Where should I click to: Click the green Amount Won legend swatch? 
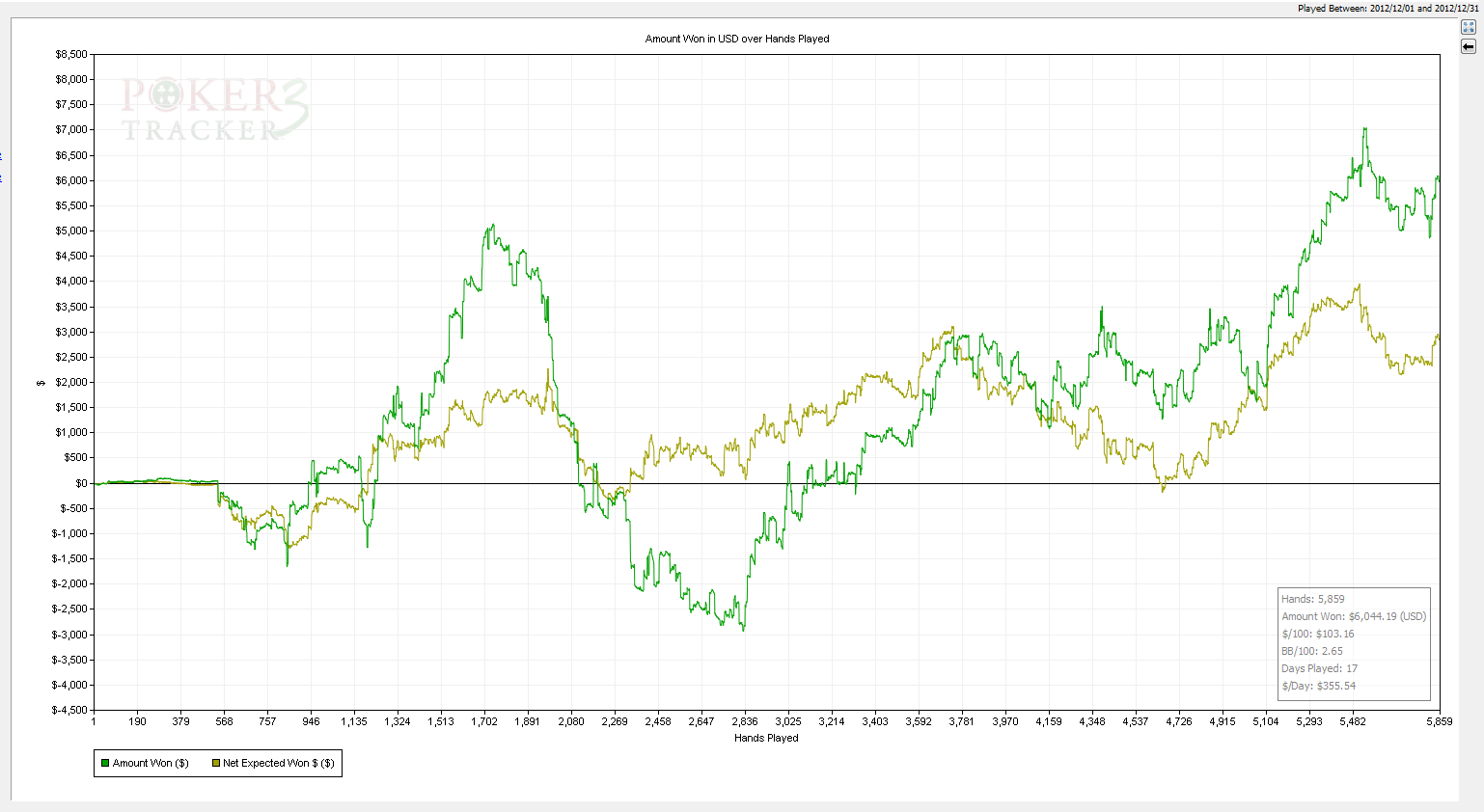105,763
